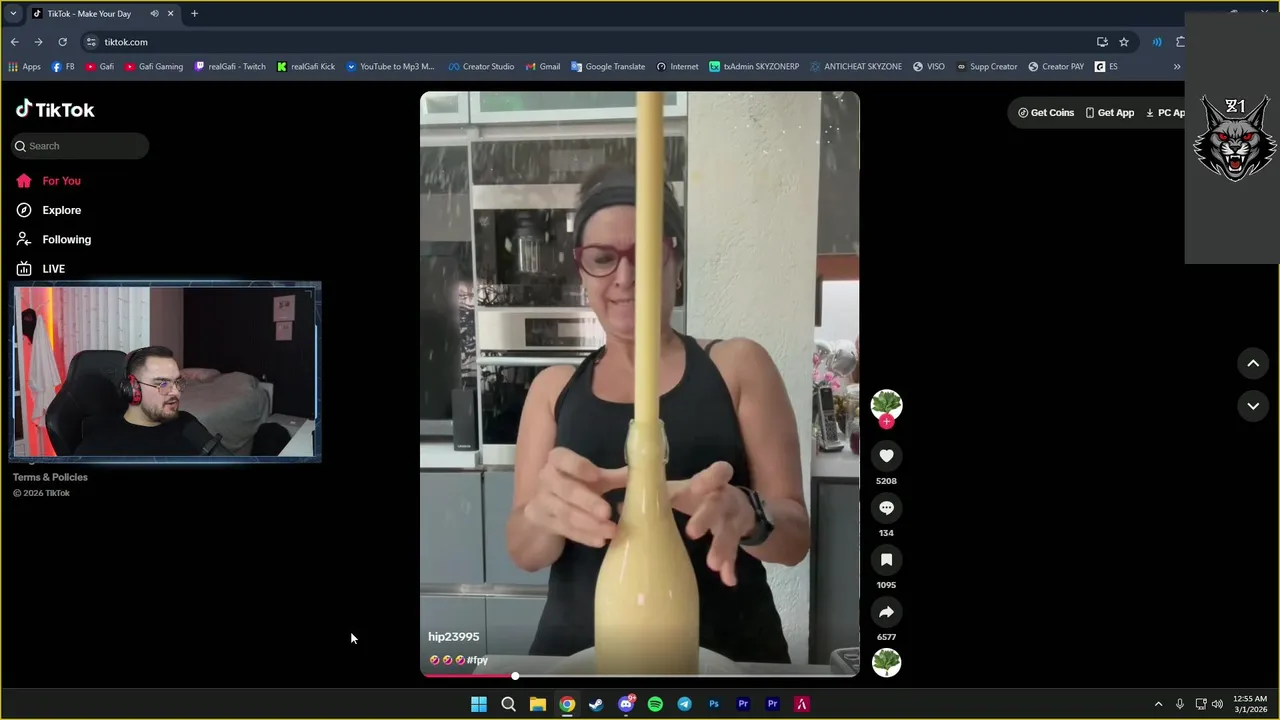The width and height of the screenshot is (1280, 720).
Task: Open the taskbar clock and date
Action: 1250,704
